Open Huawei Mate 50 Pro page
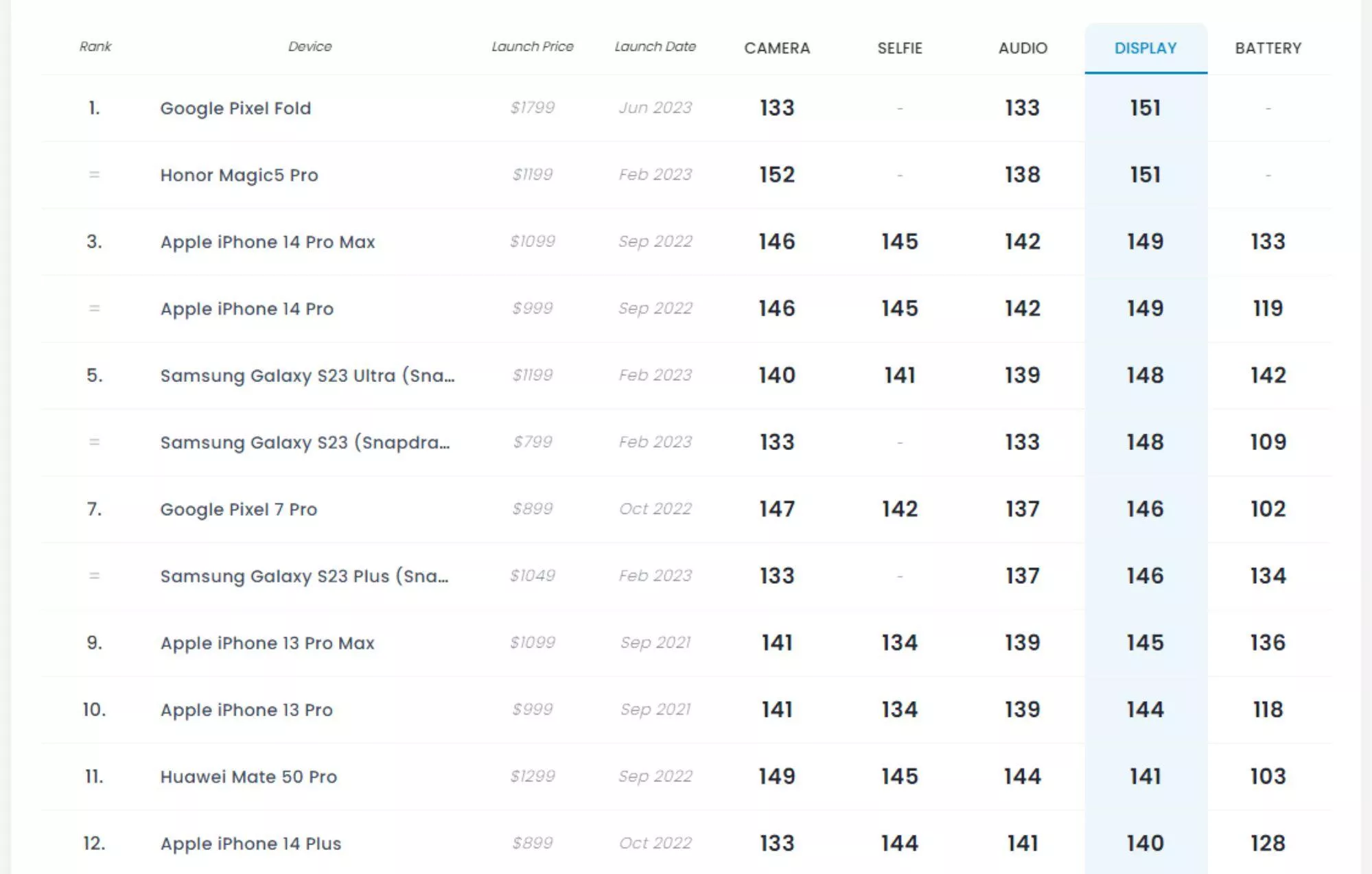 248,777
